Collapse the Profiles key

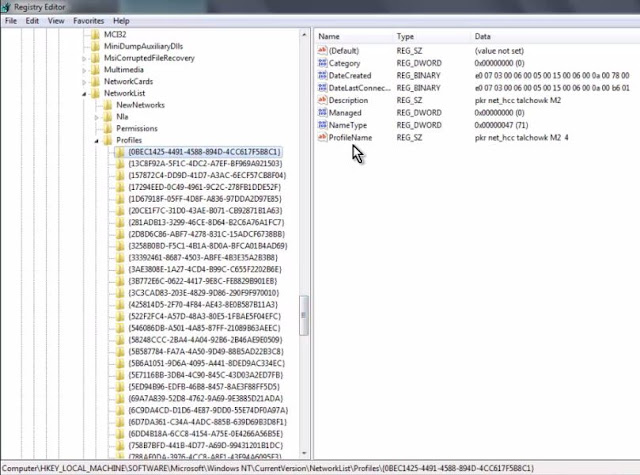[97, 141]
